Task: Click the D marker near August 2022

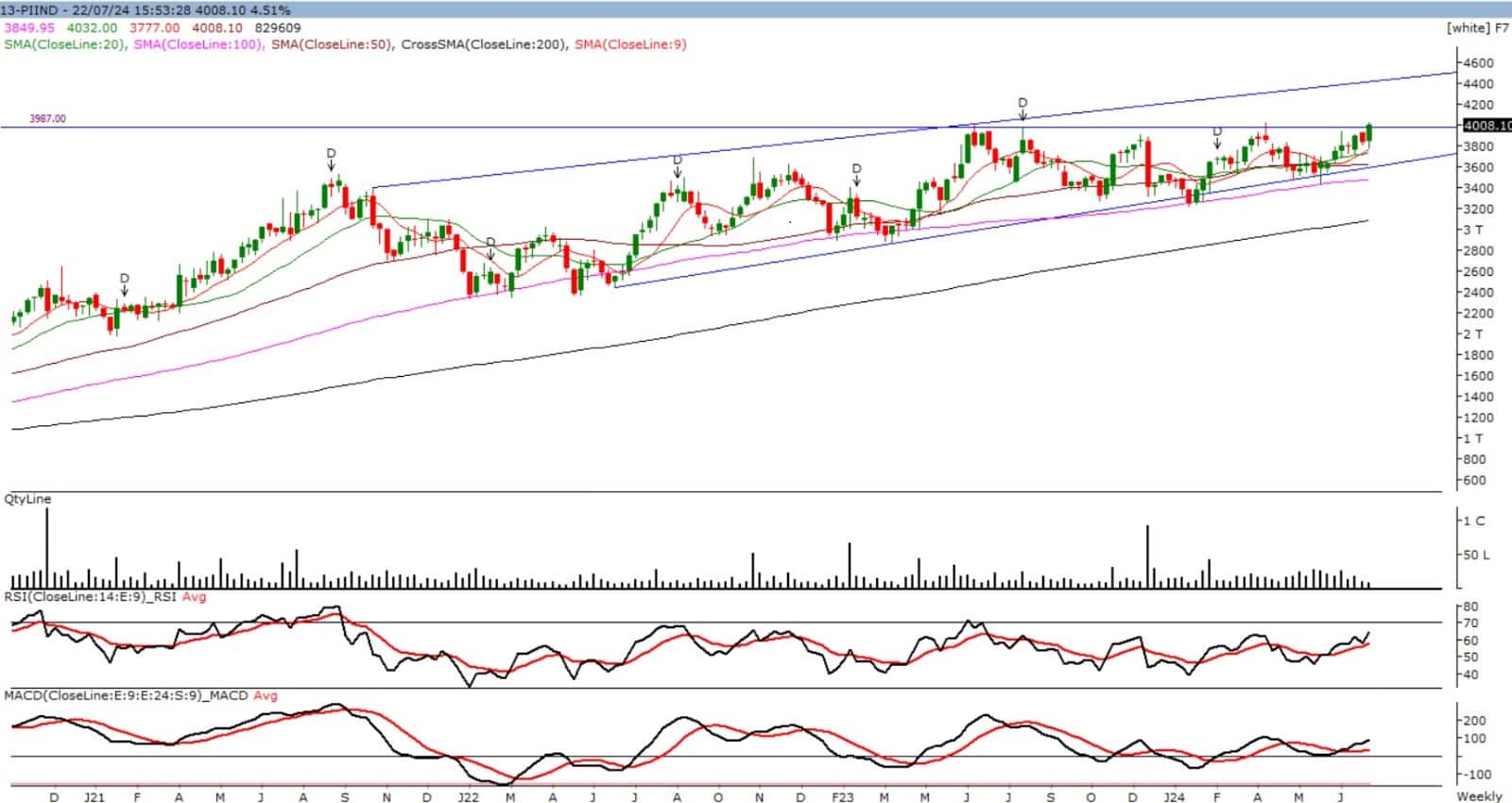Action: pos(678,161)
